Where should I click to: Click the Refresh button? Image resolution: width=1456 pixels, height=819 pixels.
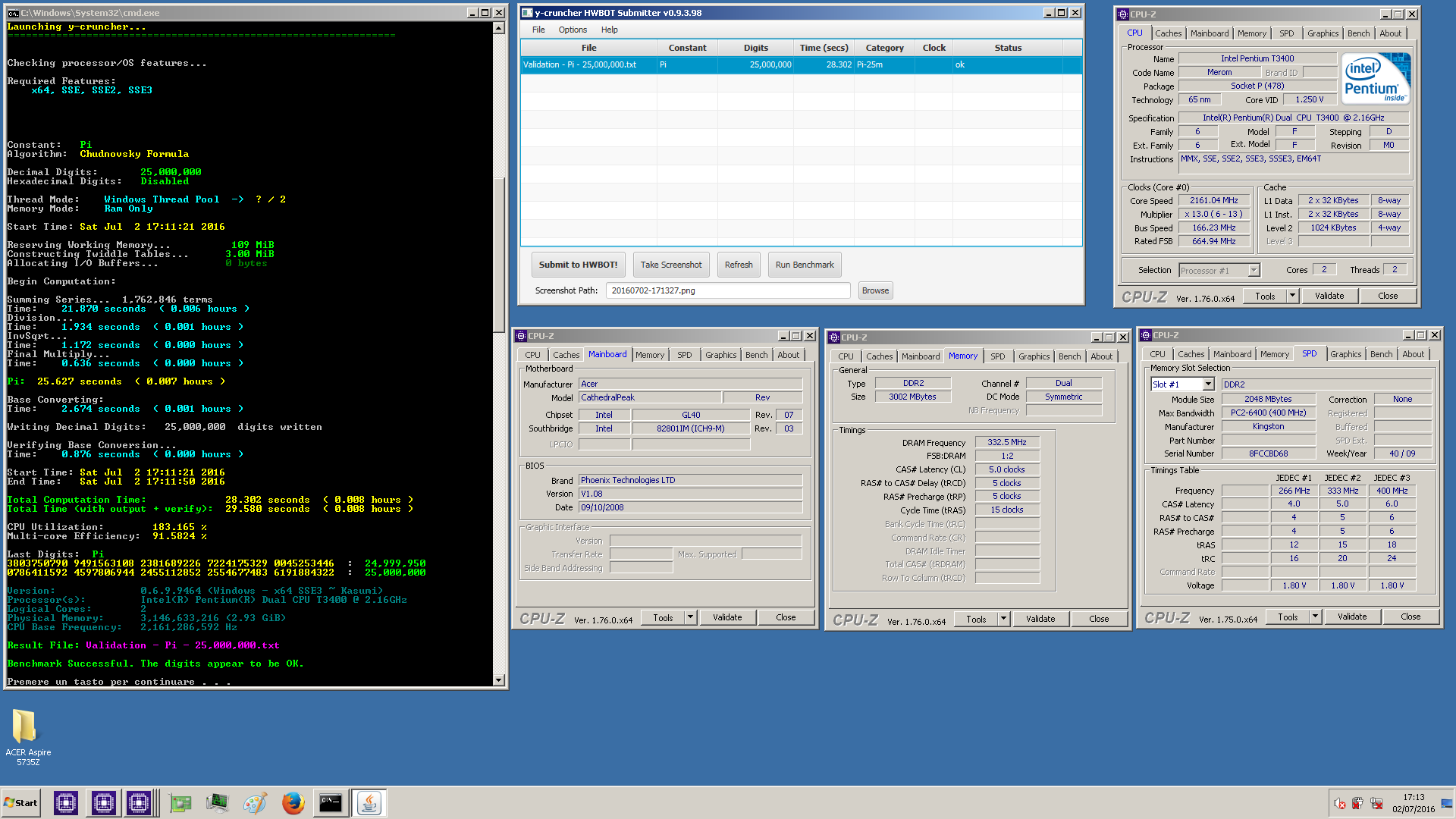pos(739,265)
